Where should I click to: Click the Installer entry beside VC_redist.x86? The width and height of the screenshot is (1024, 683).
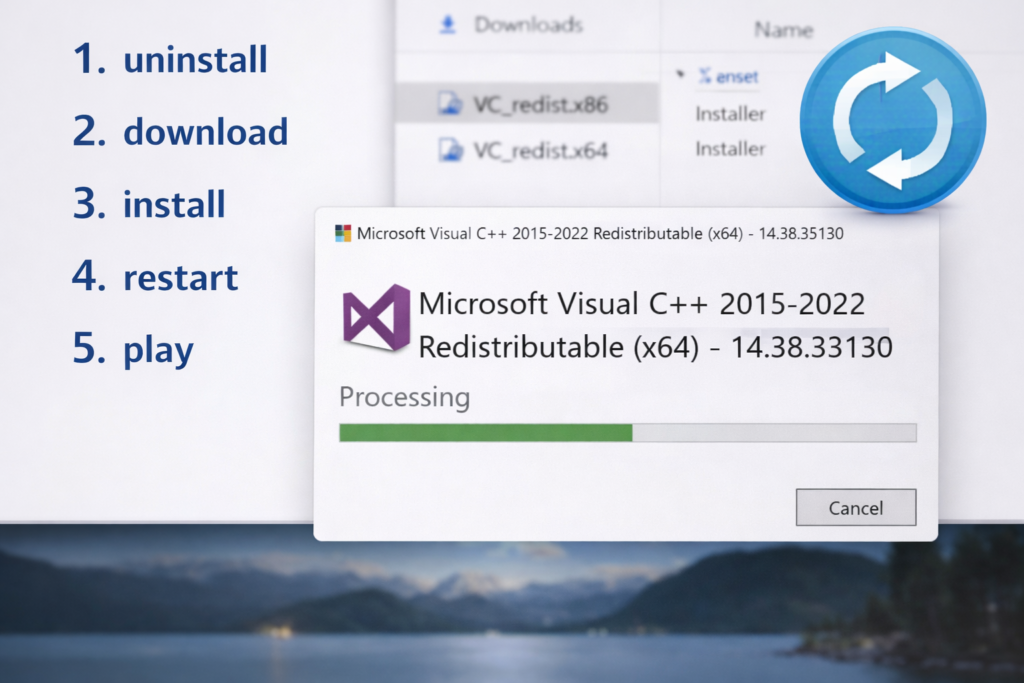pyautogui.click(x=730, y=114)
